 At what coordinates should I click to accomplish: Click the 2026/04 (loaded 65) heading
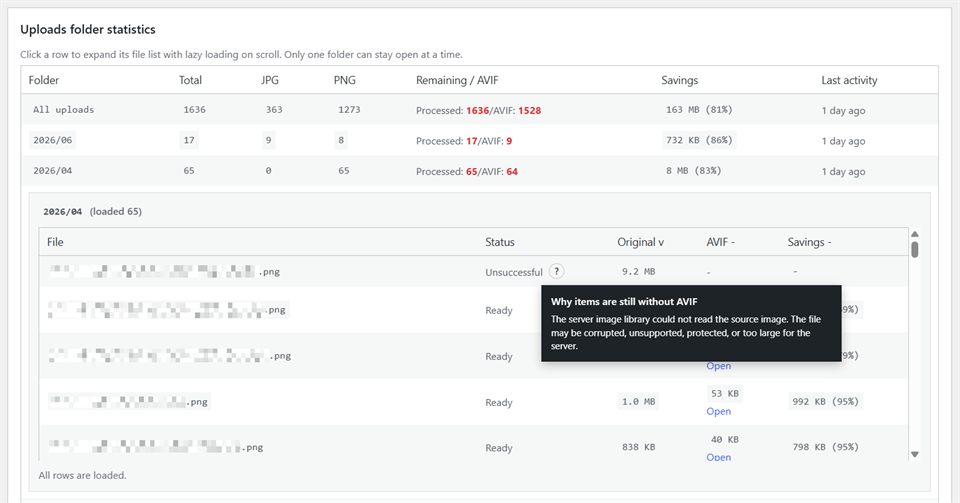tap(92, 212)
